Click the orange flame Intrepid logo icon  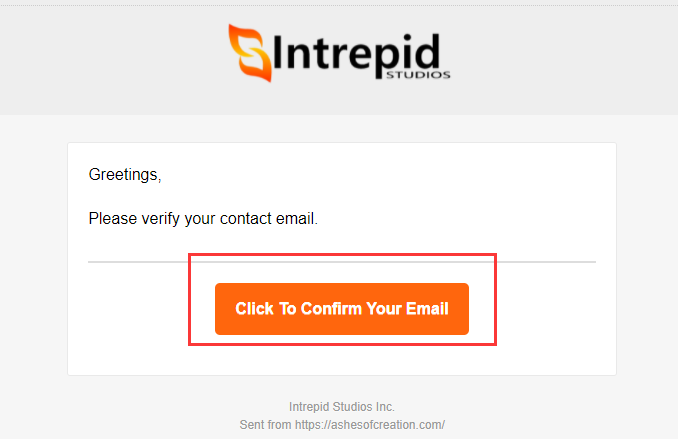pos(250,53)
